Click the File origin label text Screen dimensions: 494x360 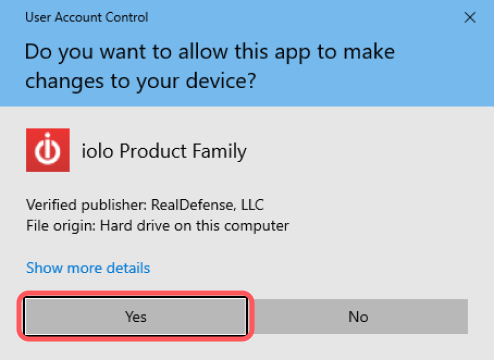click(61, 226)
